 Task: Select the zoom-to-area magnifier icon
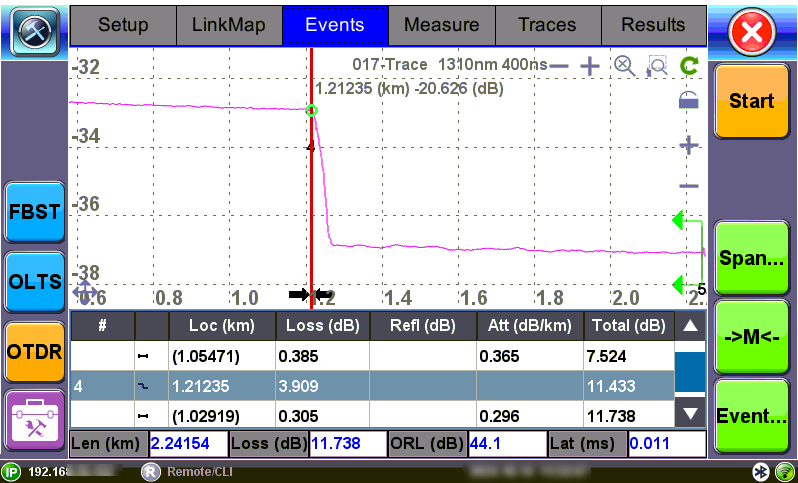point(656,66)
